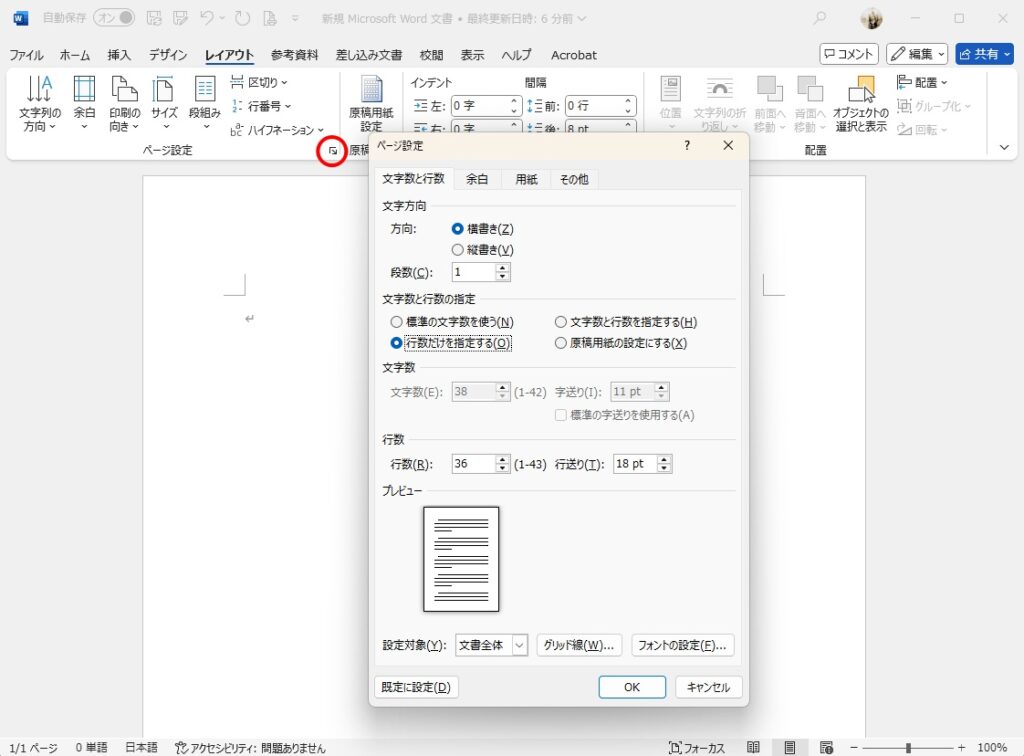Switch to the 余白 tab in dialog
This screenshot has width=1024, height=756.
(477, 179)
